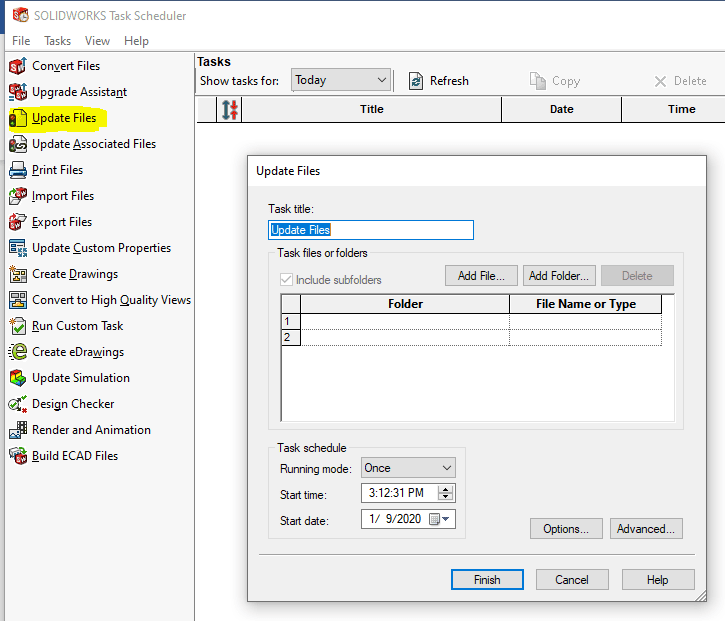This screenshot has height=621, width=725.
Task: Click the Delete X icon in Tasks toolbar
Action: [660, 81]
